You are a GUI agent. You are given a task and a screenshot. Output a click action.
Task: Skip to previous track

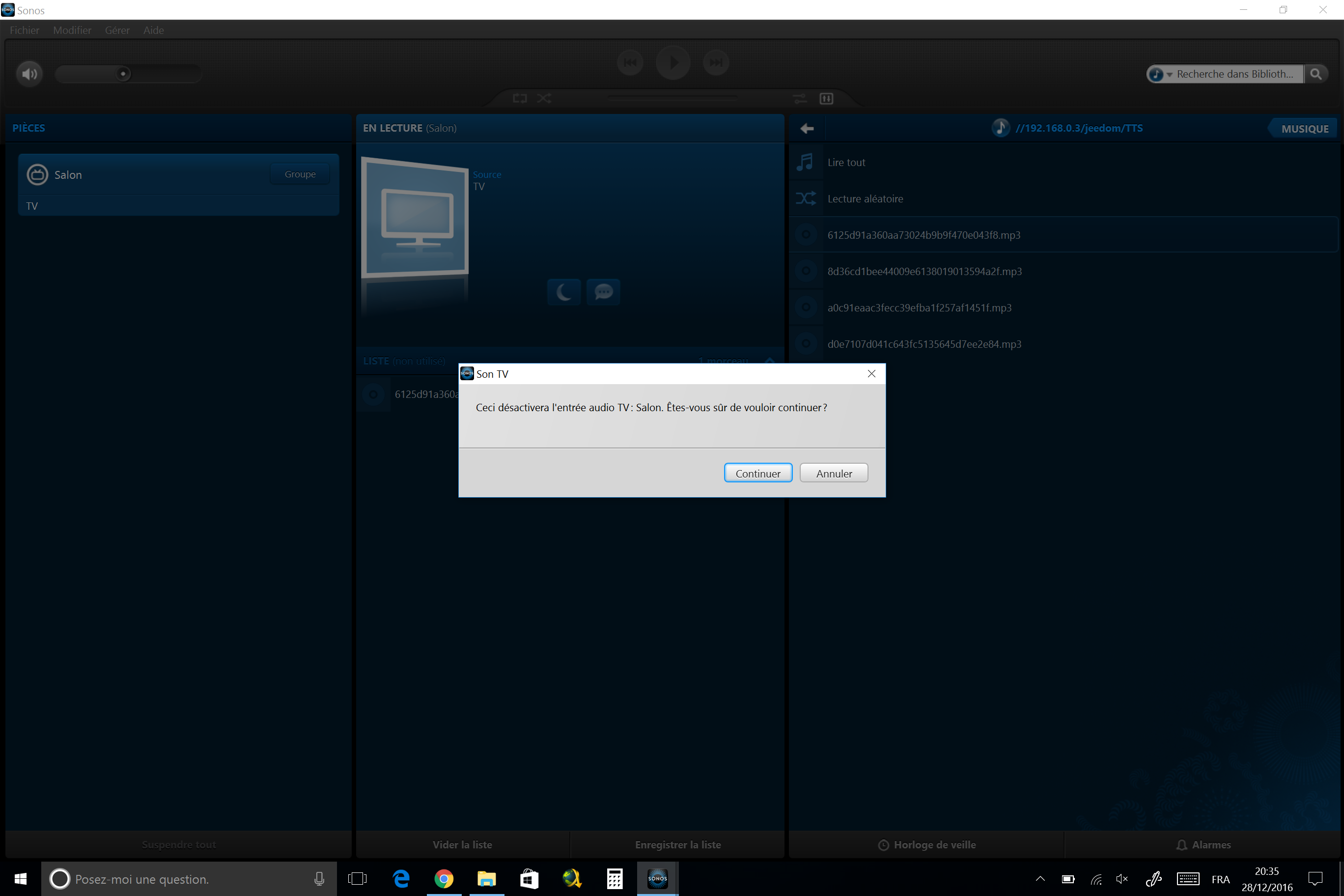(x=630, y=62)
